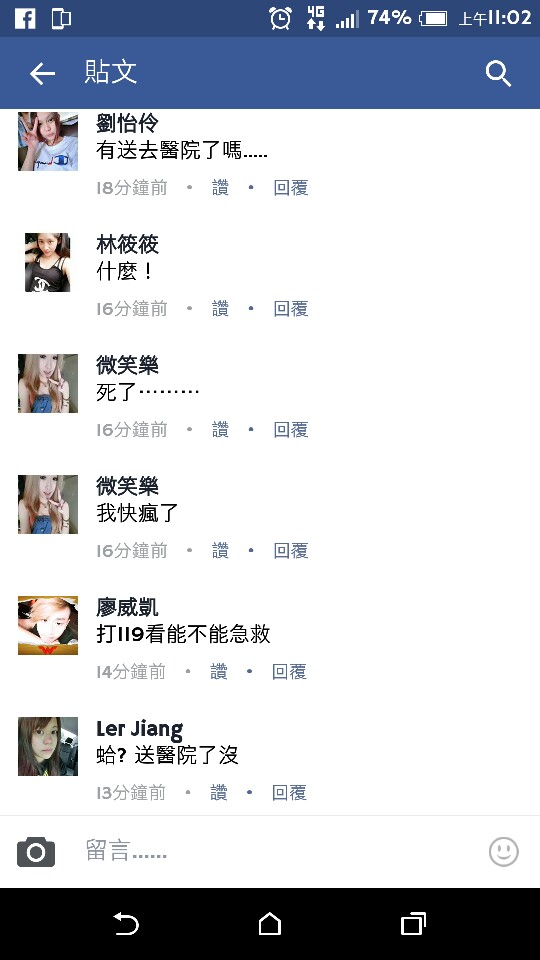540x960 pixels.
Task: Open search with the magnifier icon
Action: pos(498,74)
